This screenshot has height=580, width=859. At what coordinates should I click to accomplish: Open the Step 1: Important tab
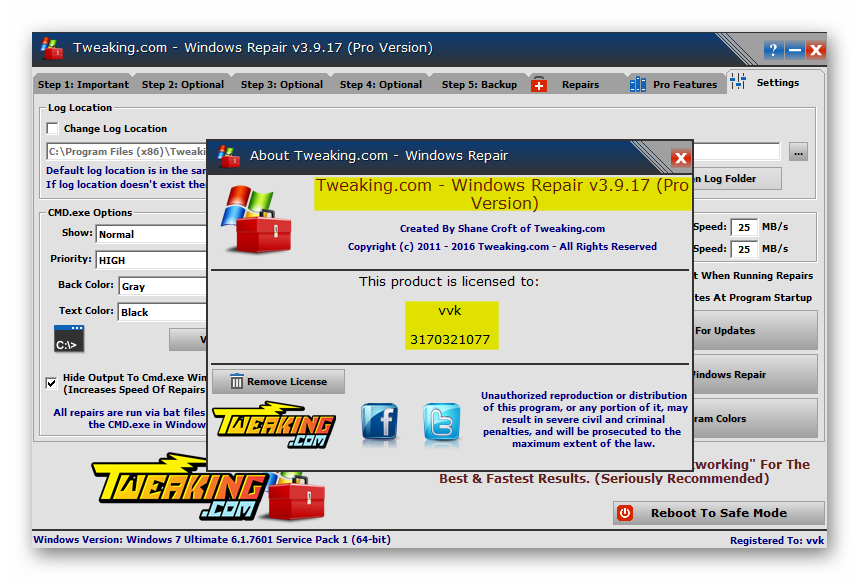[83, 84]
